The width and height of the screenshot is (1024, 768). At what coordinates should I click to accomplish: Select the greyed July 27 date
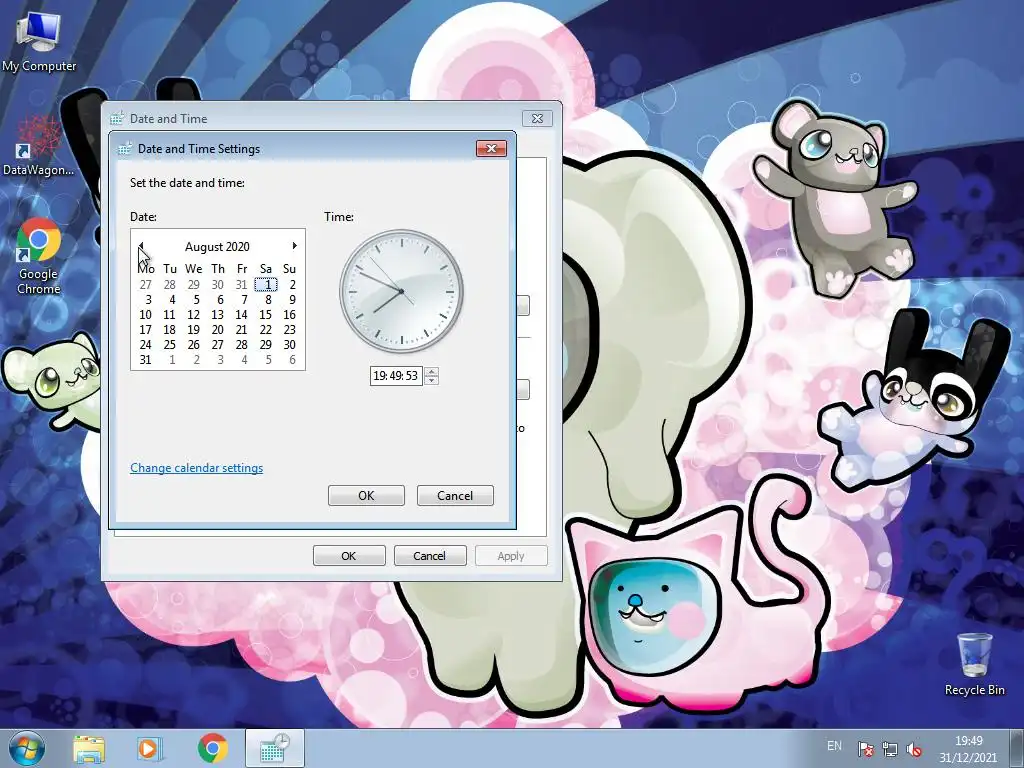click(146, 285)
